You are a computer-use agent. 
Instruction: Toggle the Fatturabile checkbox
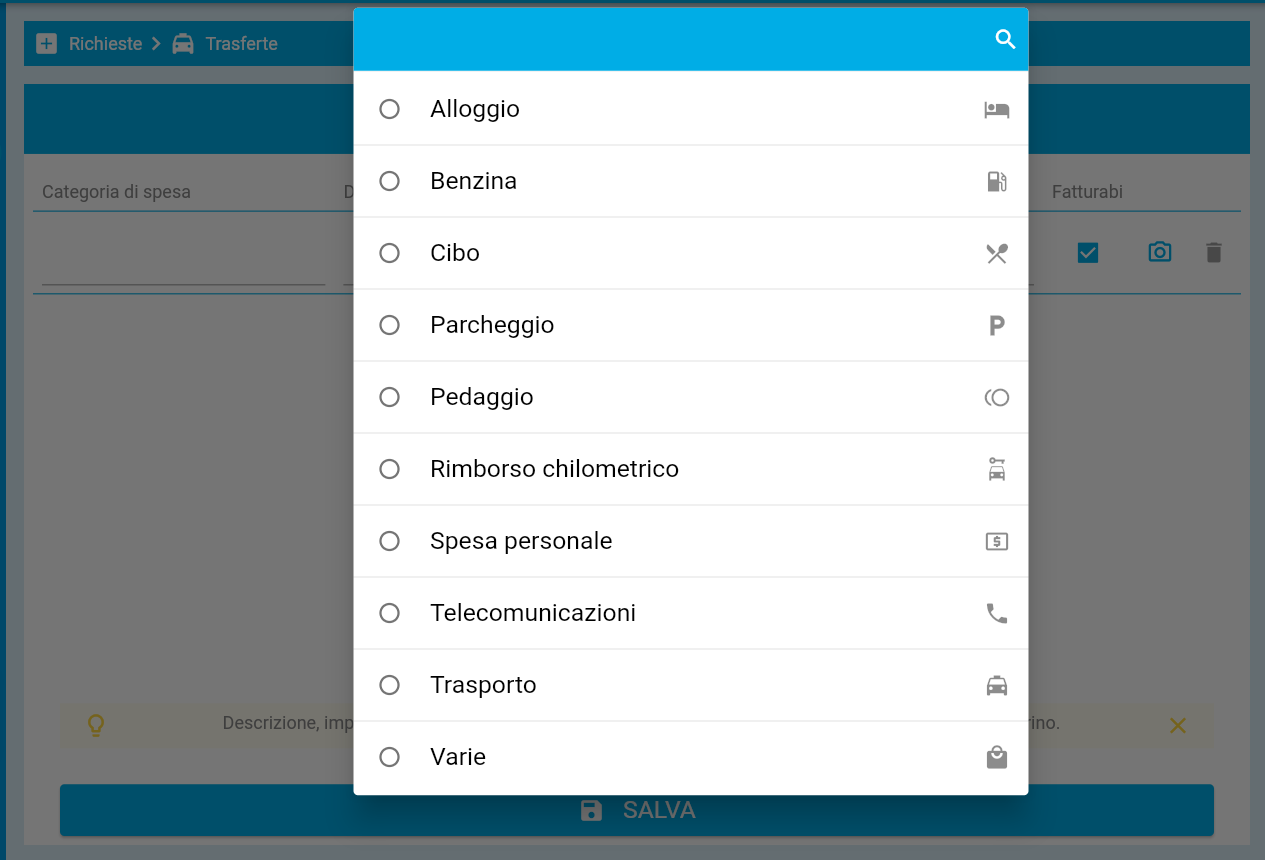tap(1088, 253)
